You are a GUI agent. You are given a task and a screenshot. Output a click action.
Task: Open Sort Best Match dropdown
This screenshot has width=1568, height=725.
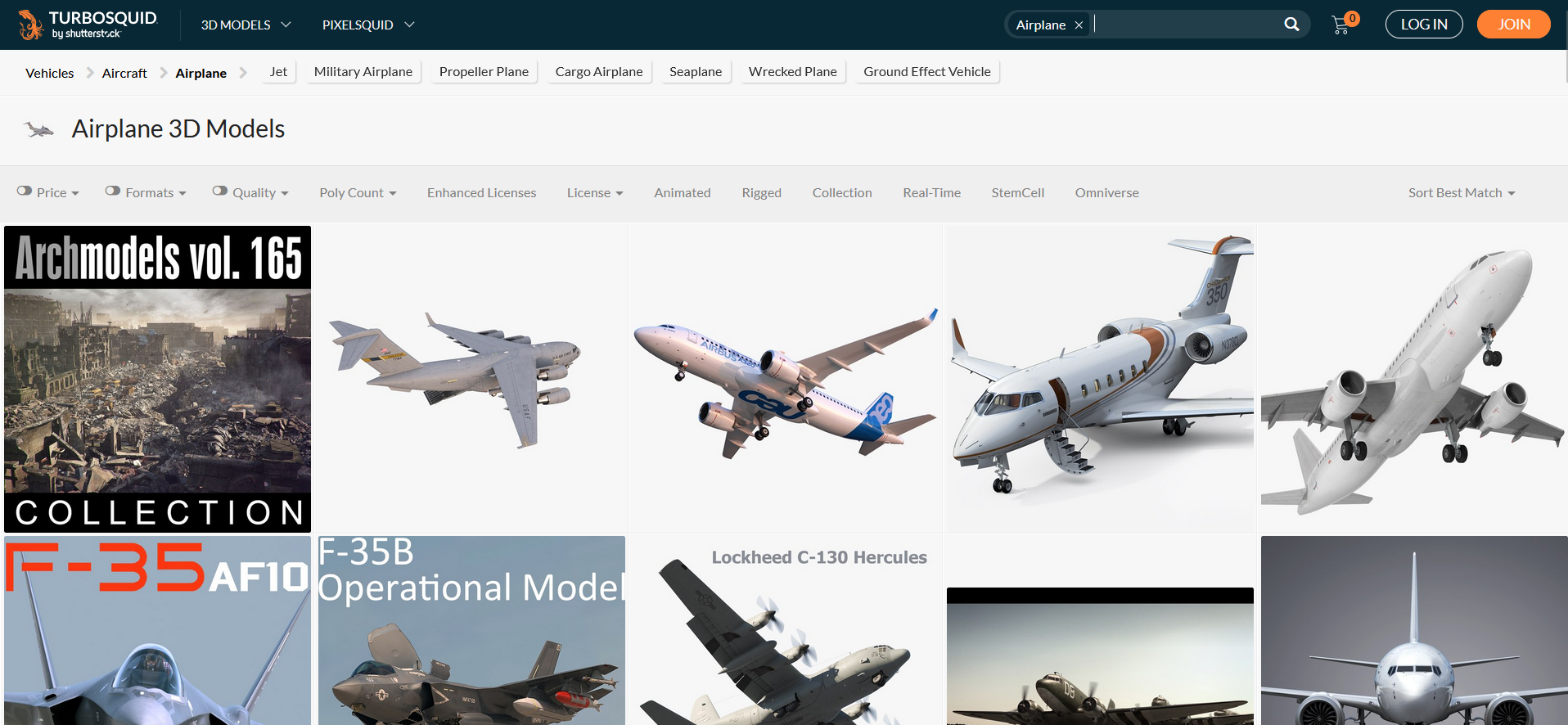1462,193
